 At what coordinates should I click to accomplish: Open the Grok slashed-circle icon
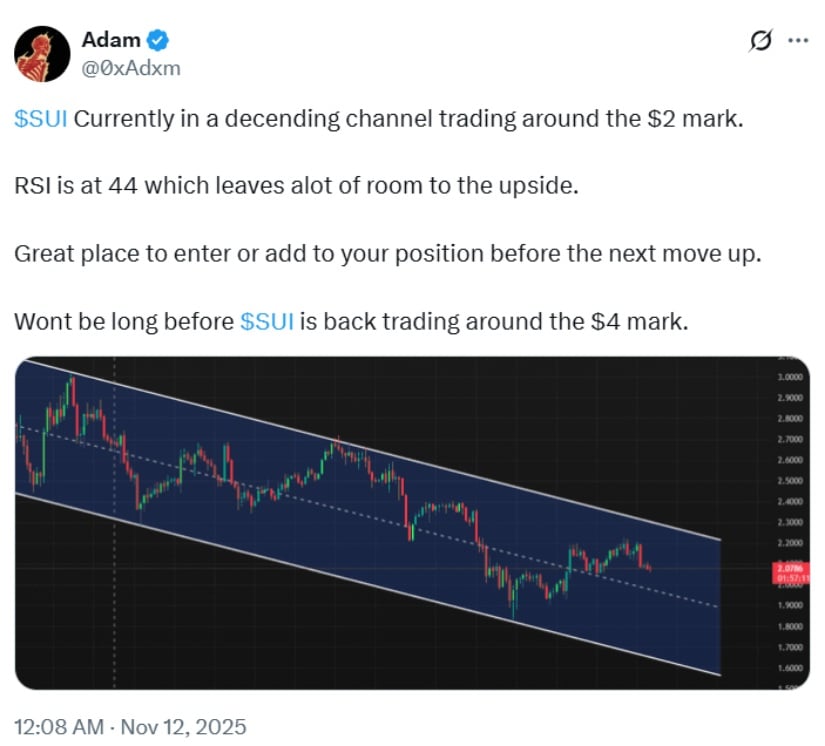coord(761,41)
